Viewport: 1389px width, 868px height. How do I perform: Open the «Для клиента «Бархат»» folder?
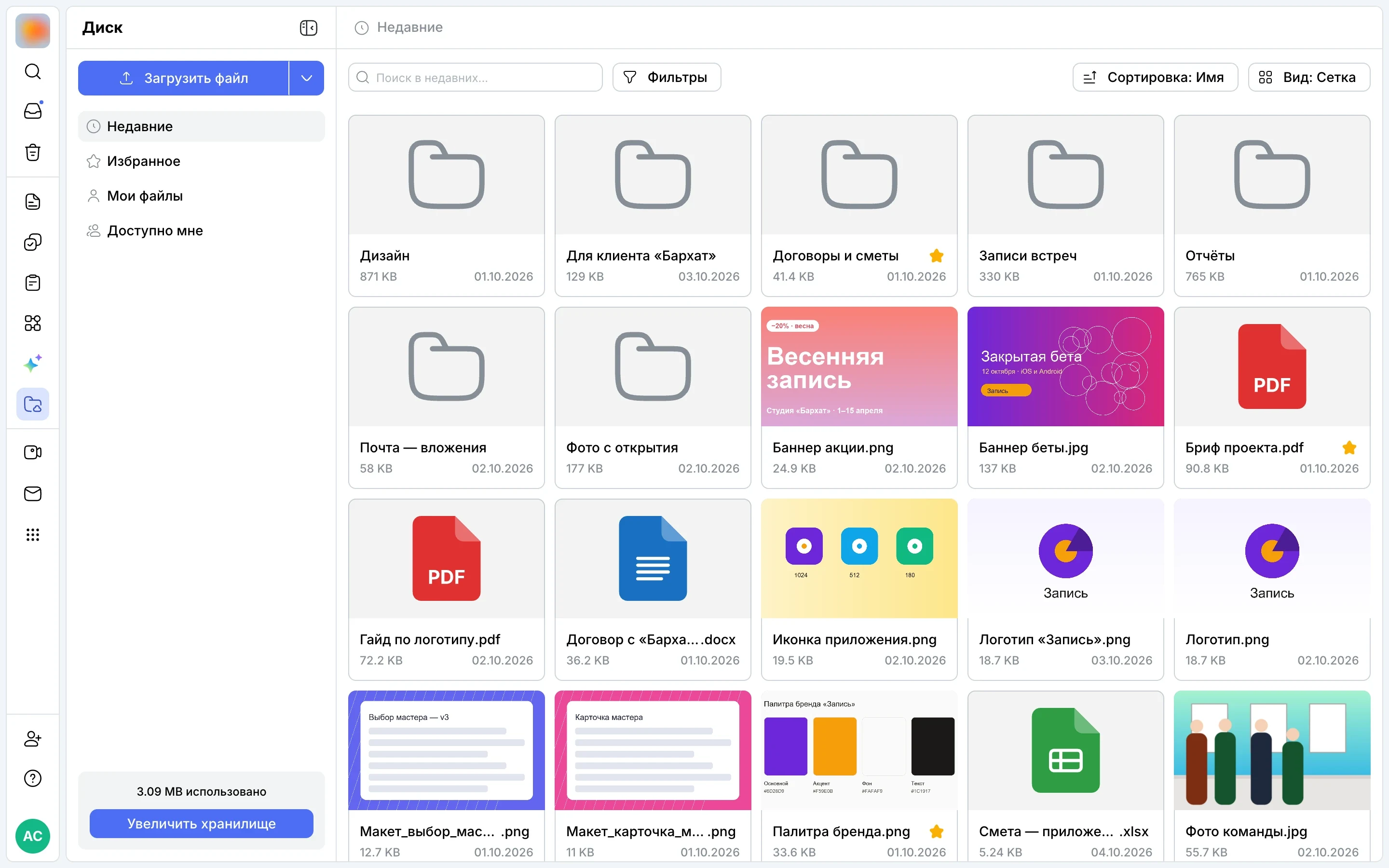[653, 205]
